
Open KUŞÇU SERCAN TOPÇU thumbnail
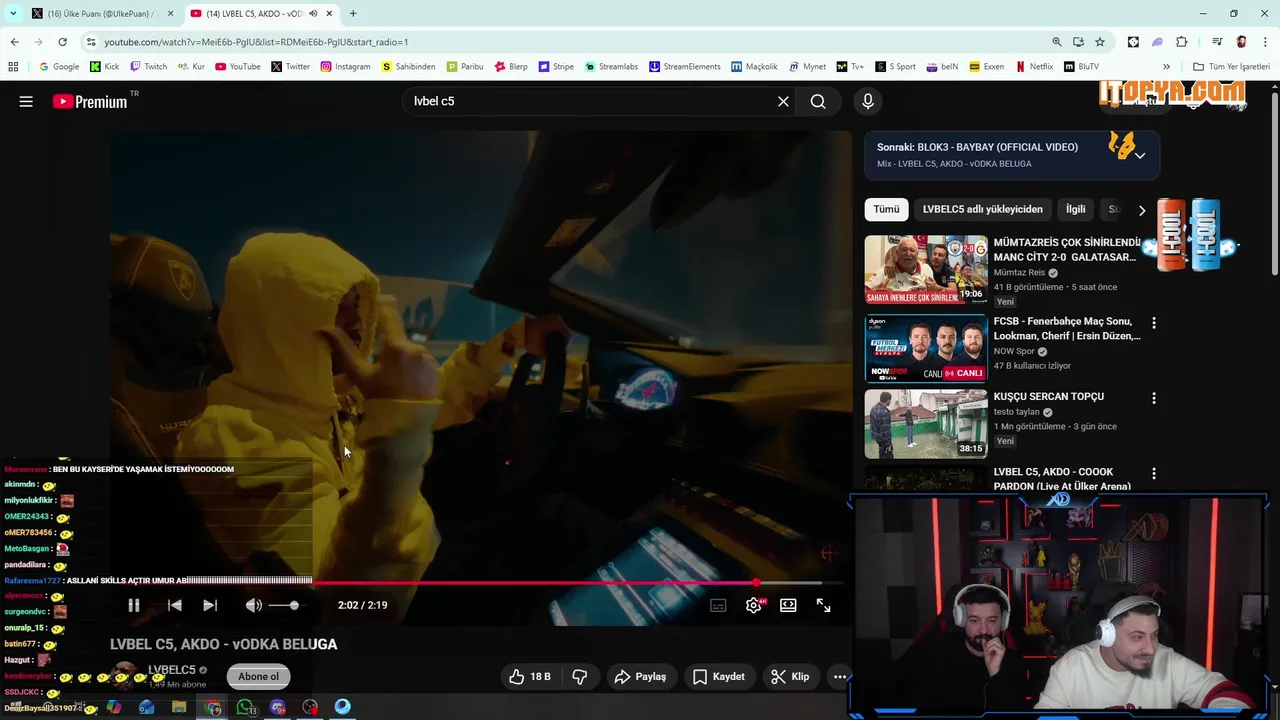click(926, 424)
